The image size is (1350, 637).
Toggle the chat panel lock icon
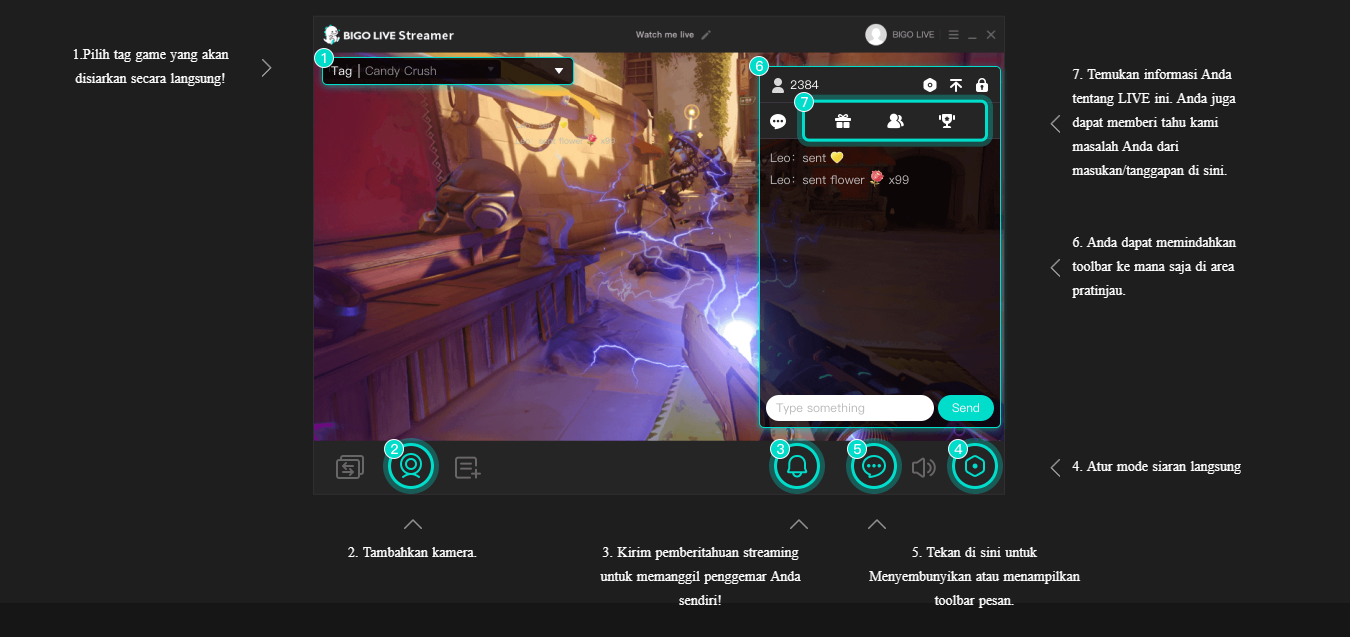point(982,85)
